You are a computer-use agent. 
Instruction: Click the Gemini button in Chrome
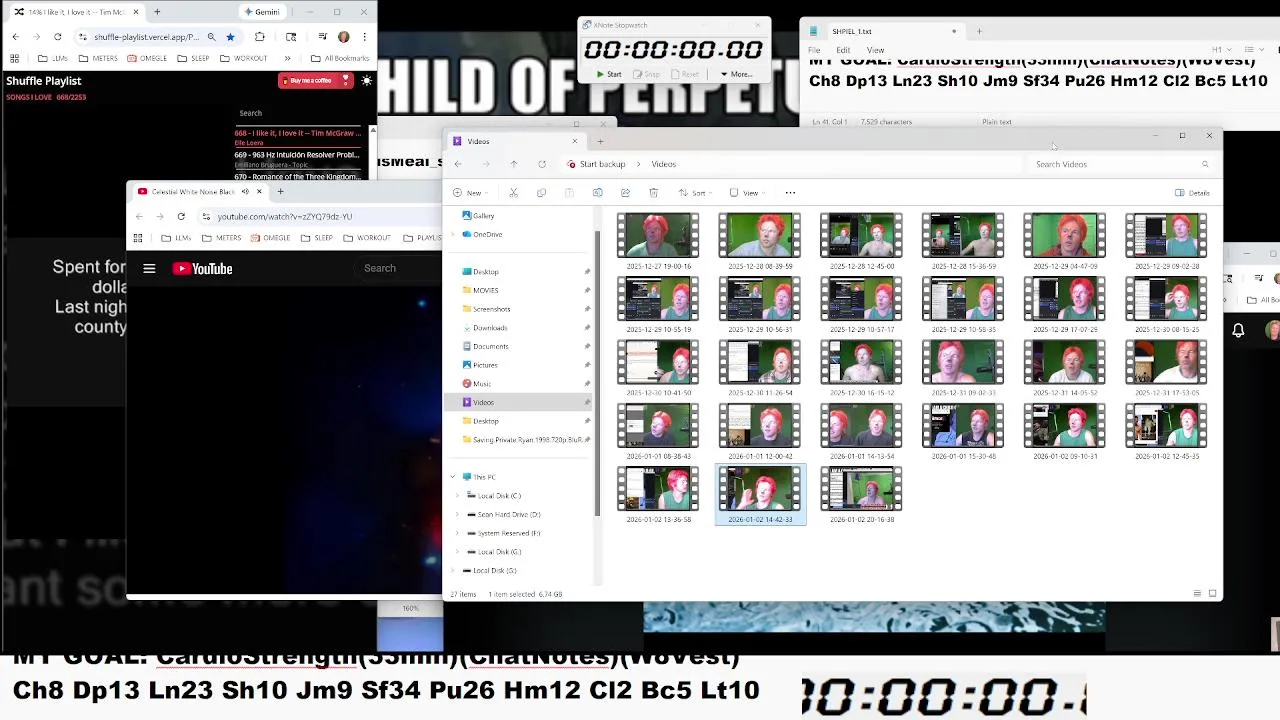point(260,12)
